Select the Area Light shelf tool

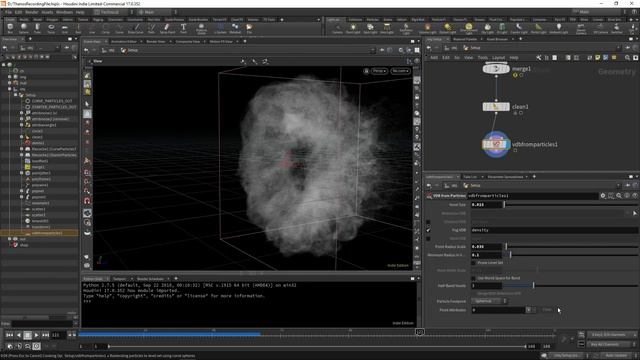point(387,28)
